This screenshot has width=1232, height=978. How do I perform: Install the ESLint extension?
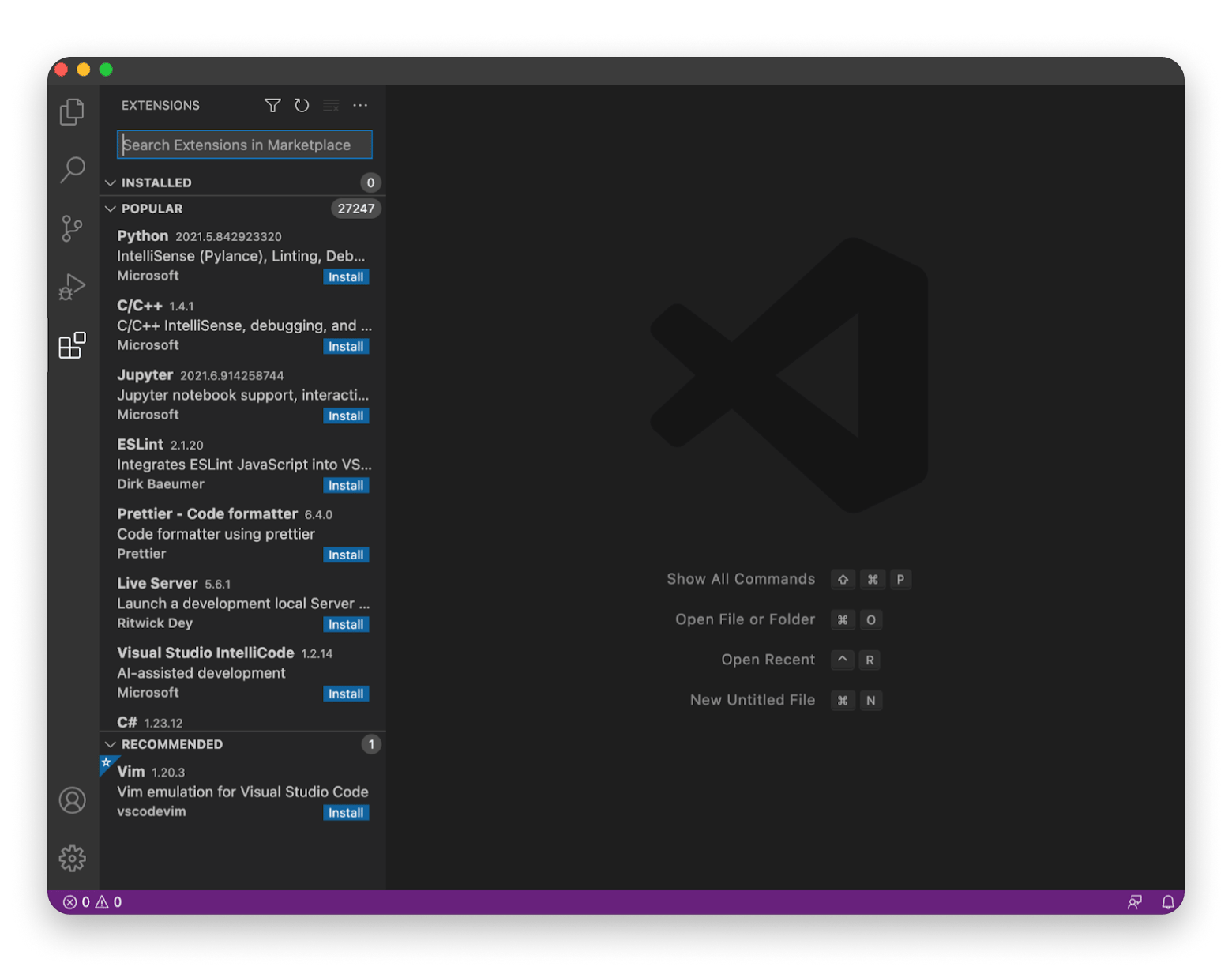(x=346, y=486)
